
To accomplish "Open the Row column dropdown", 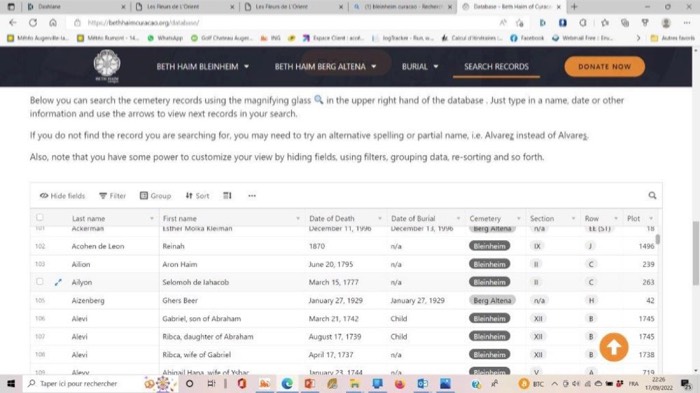I will (x=616, y=218).
